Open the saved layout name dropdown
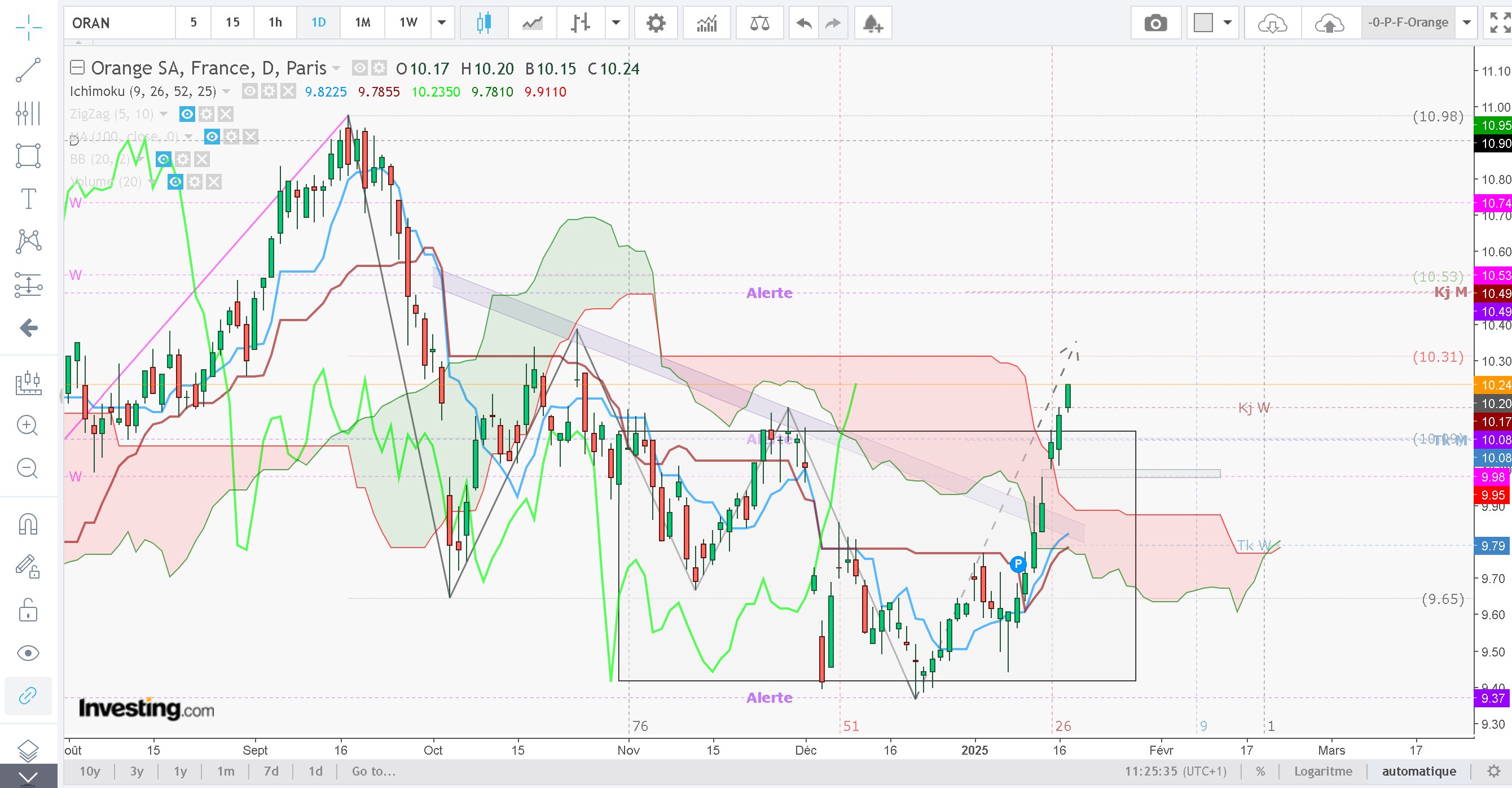The image size is (1512, 788). tap(1466, 23)
